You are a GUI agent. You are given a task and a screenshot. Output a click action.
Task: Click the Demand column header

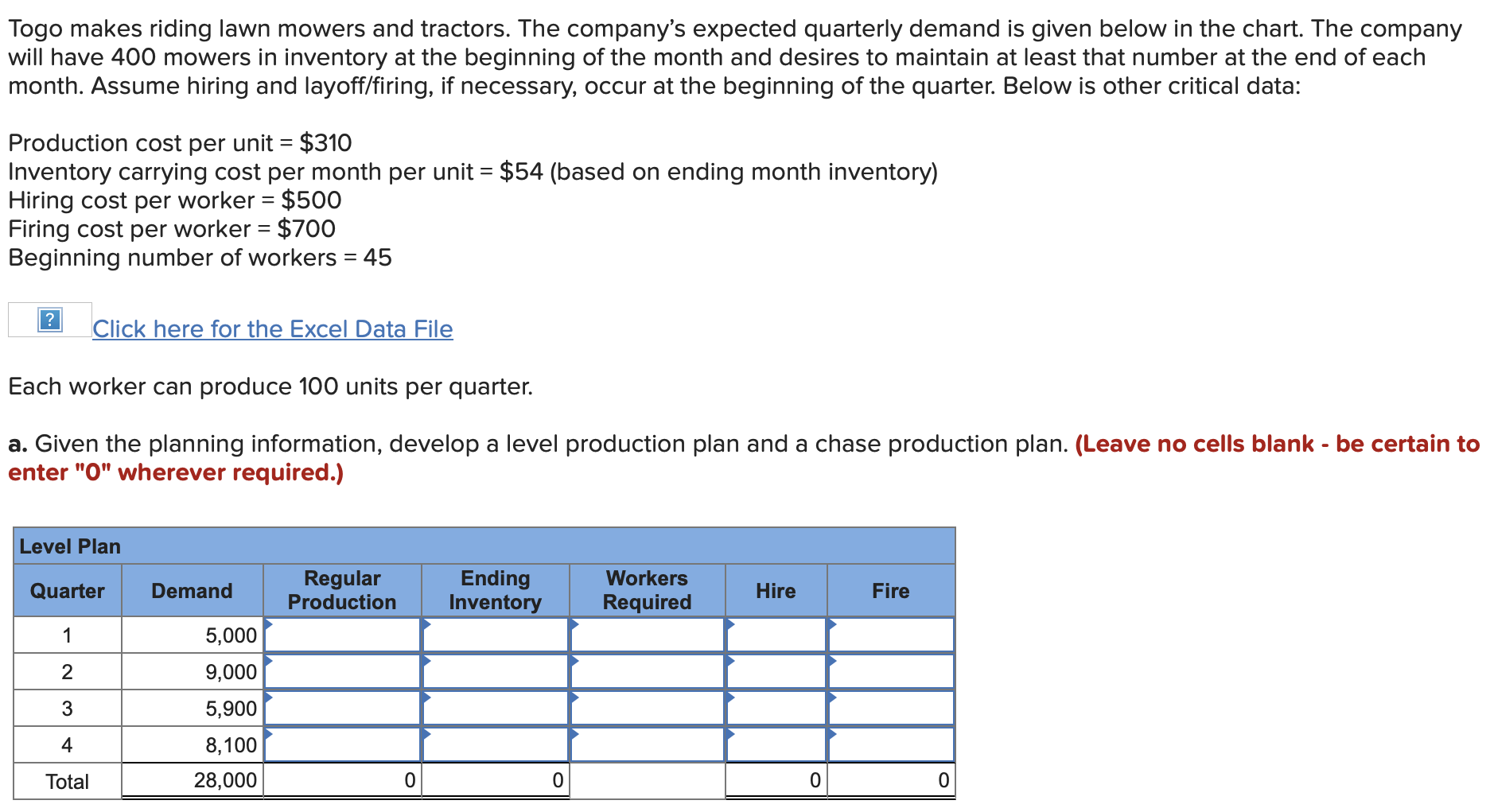(x=191, y=591)
